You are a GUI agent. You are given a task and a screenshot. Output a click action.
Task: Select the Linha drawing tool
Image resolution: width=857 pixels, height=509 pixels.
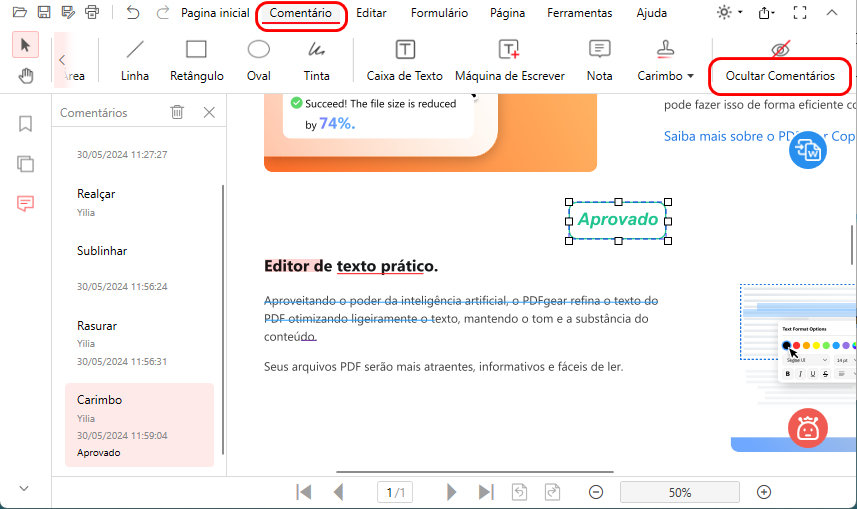pyautogui.click(x=135, y=61)
